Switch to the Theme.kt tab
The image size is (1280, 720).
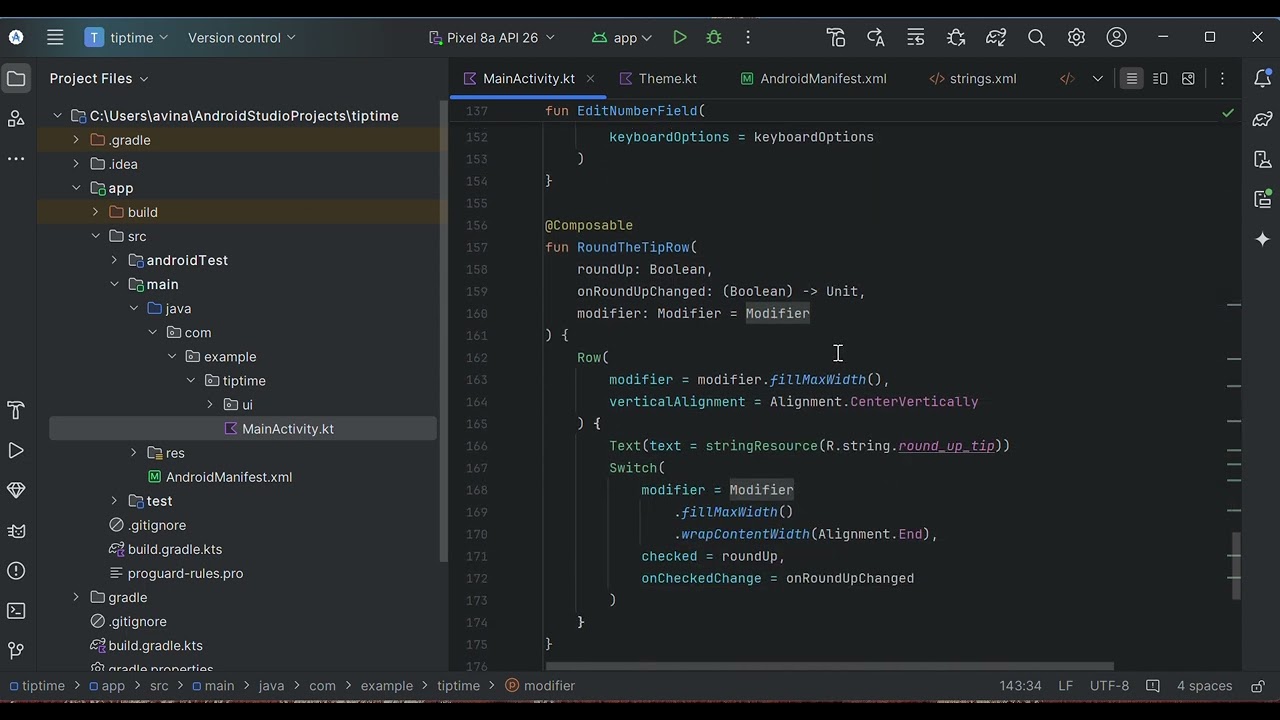click(x=658, y=79)
